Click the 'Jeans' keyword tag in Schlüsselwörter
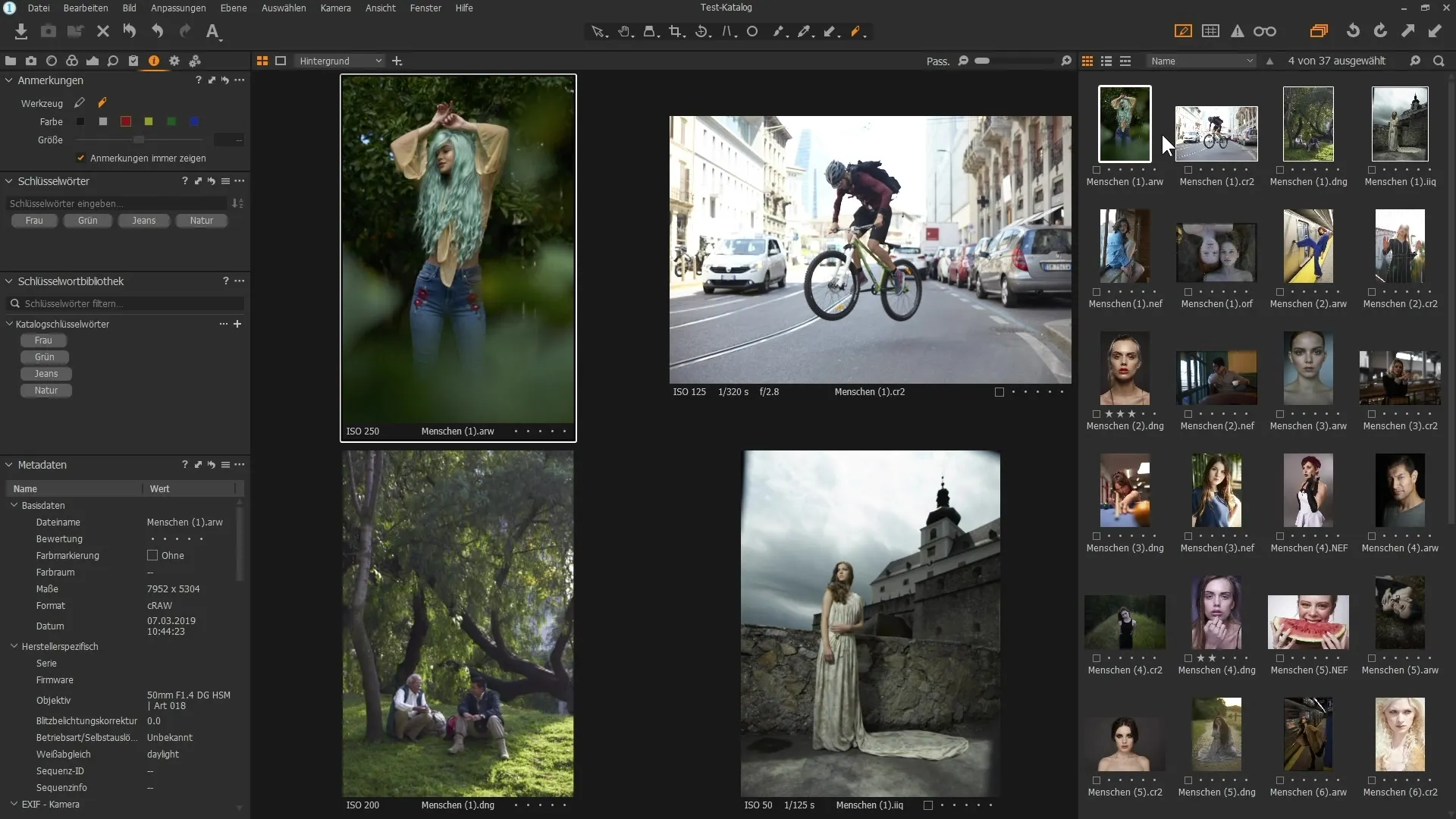The image size is (1456, 819). coord(143,221)
